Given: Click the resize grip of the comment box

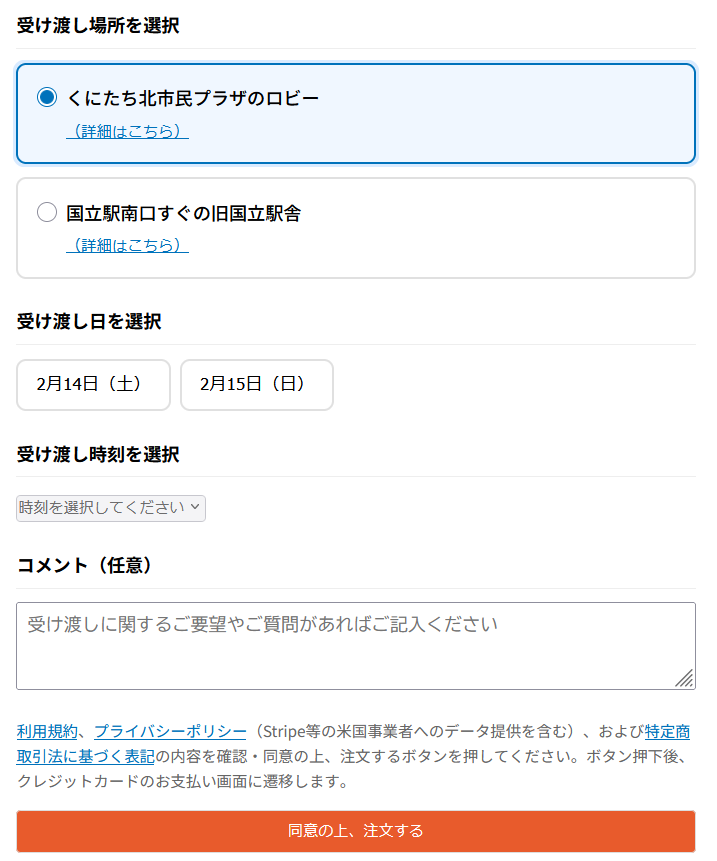Looking at the screenshot, I should (x=685, y=679).
